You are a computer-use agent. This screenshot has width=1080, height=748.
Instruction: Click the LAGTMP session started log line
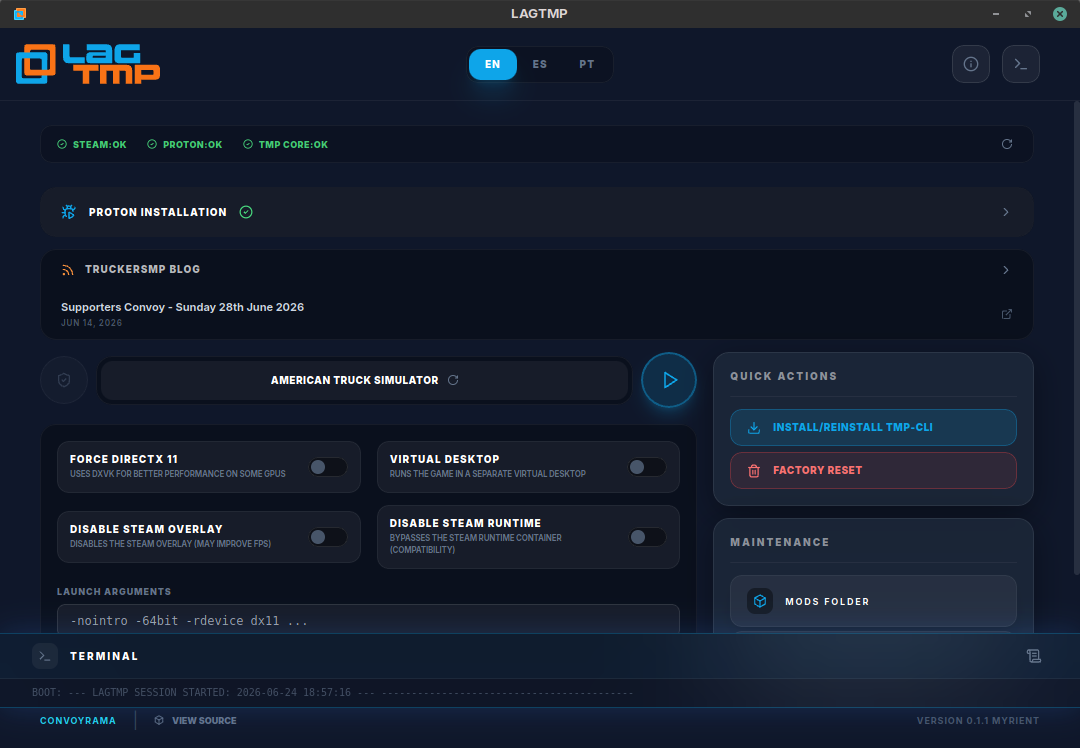click(x=332, y=692)
